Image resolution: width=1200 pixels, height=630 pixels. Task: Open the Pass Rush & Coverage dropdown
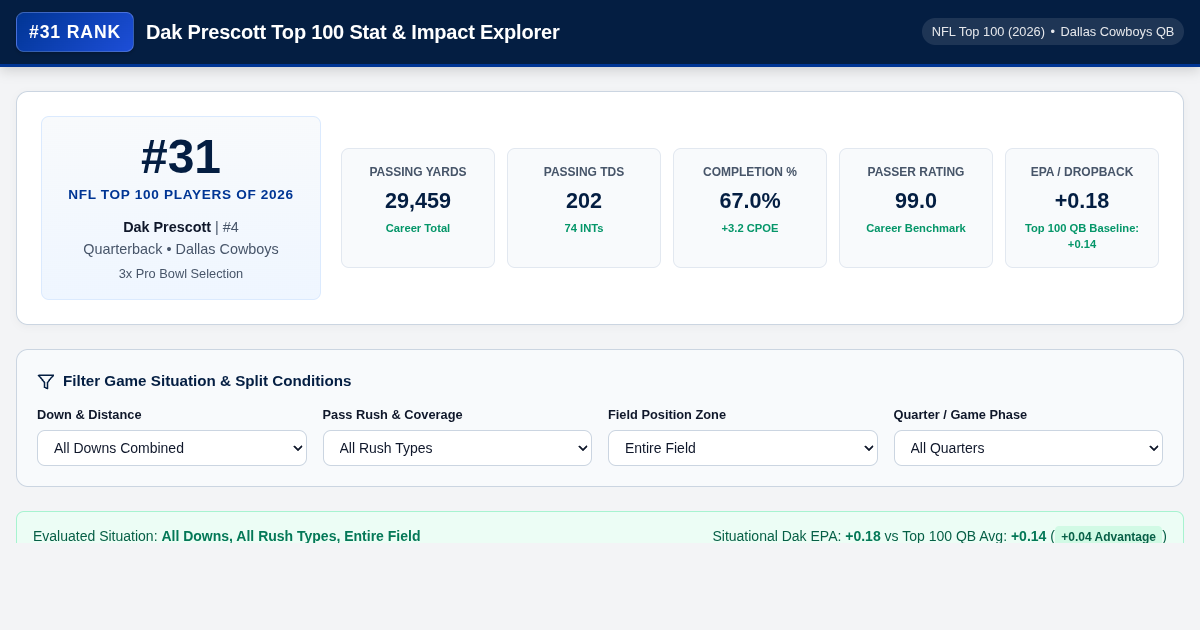pos(457,448)
